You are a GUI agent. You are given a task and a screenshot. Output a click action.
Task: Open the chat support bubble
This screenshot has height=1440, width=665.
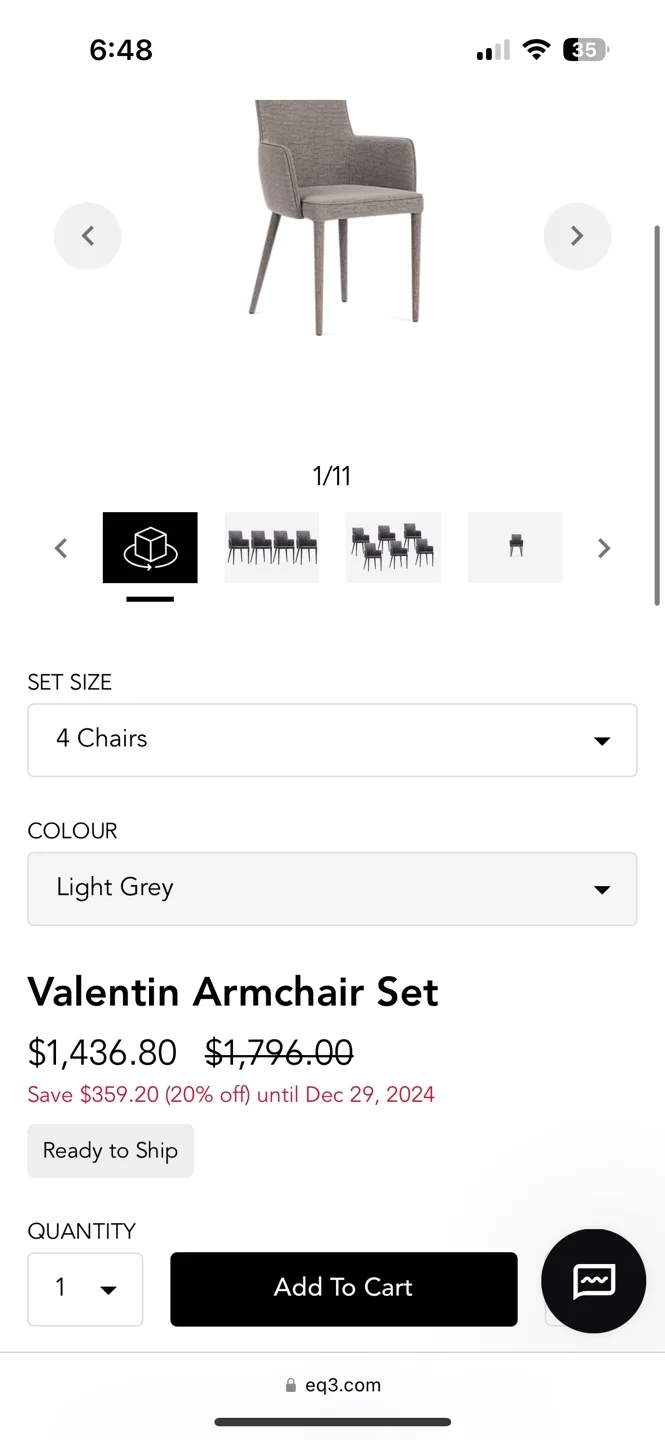tap(593, 1281)
